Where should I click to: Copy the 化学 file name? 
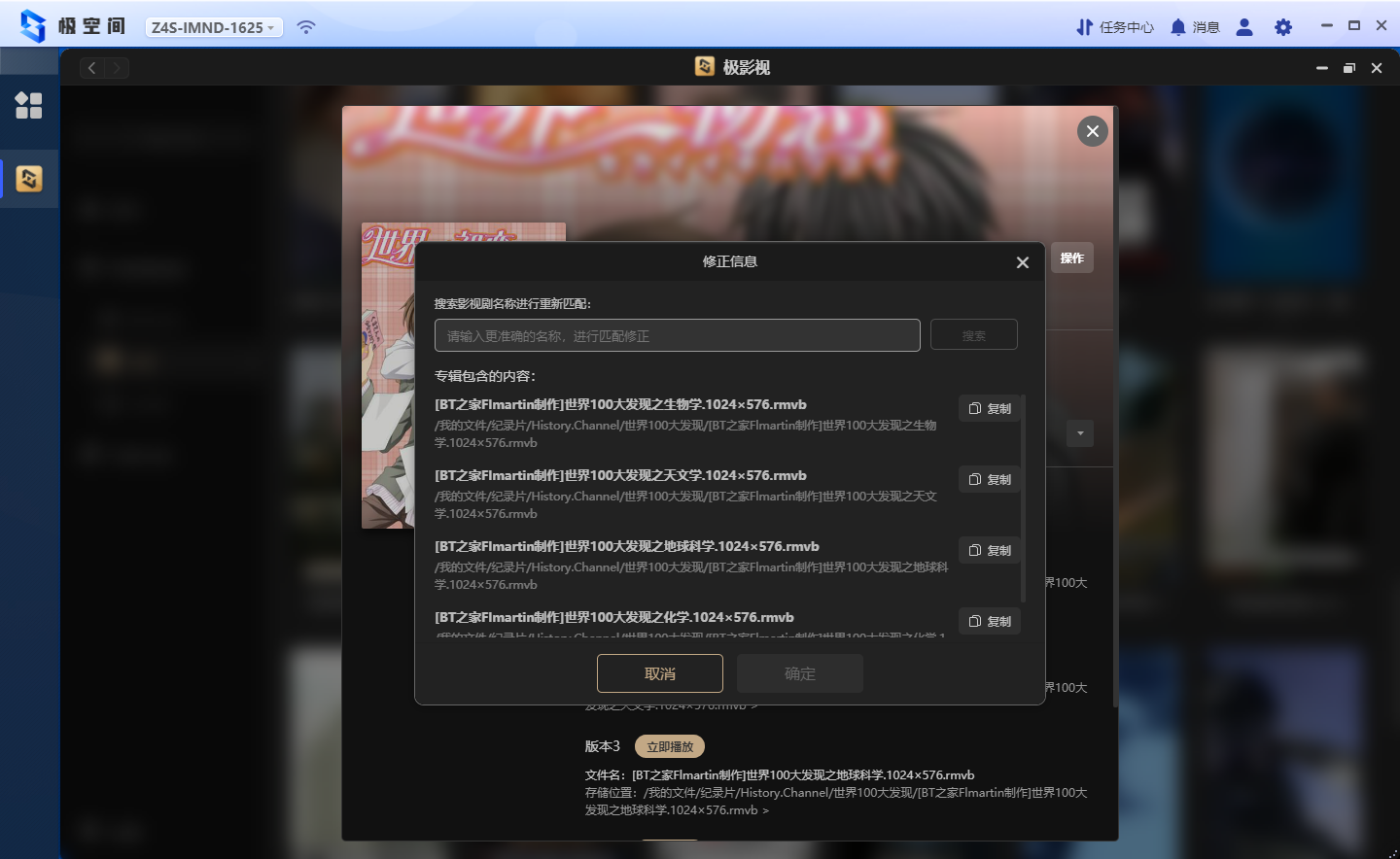(x=990, y=621)
